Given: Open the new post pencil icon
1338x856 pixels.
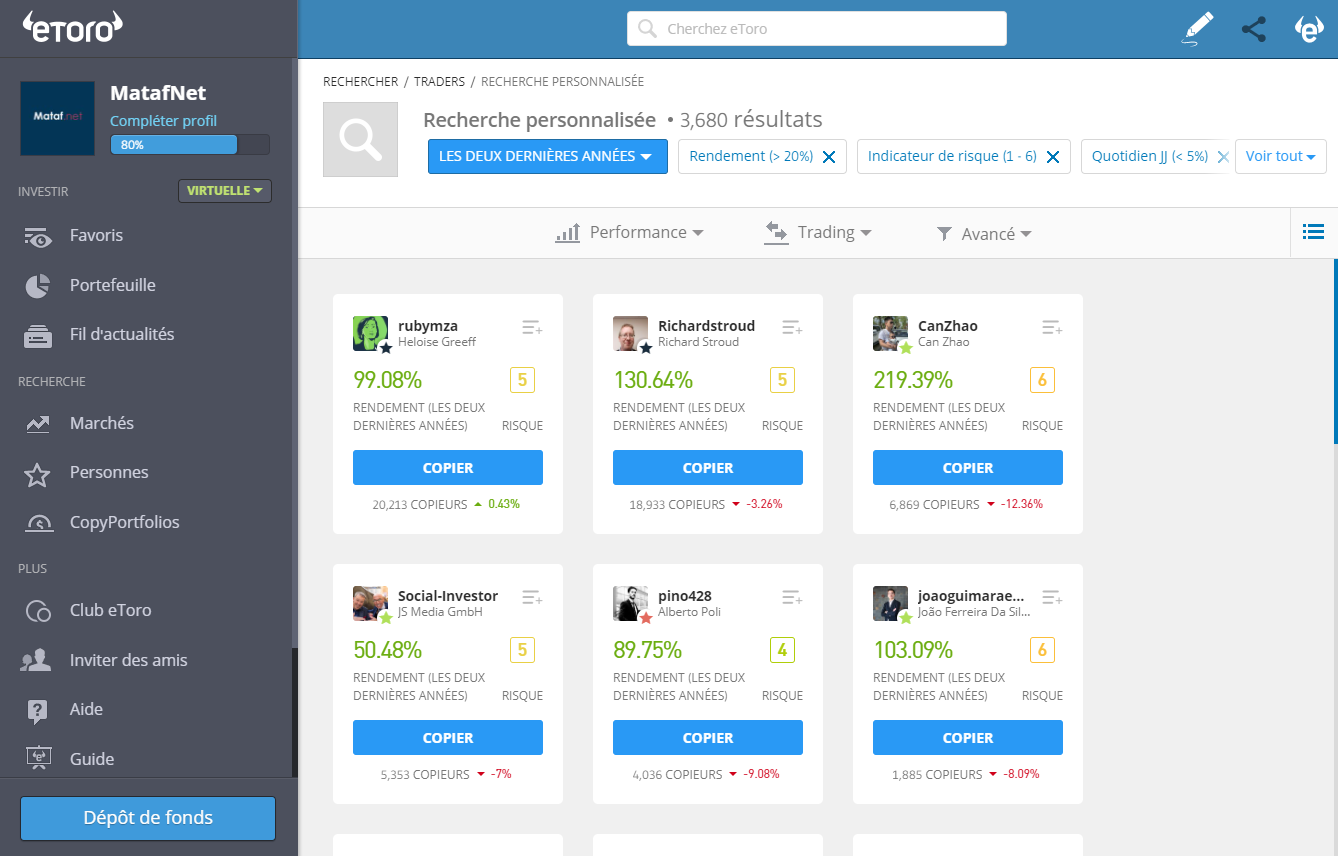Looking at the screenshot, I should click(1197, 28).
